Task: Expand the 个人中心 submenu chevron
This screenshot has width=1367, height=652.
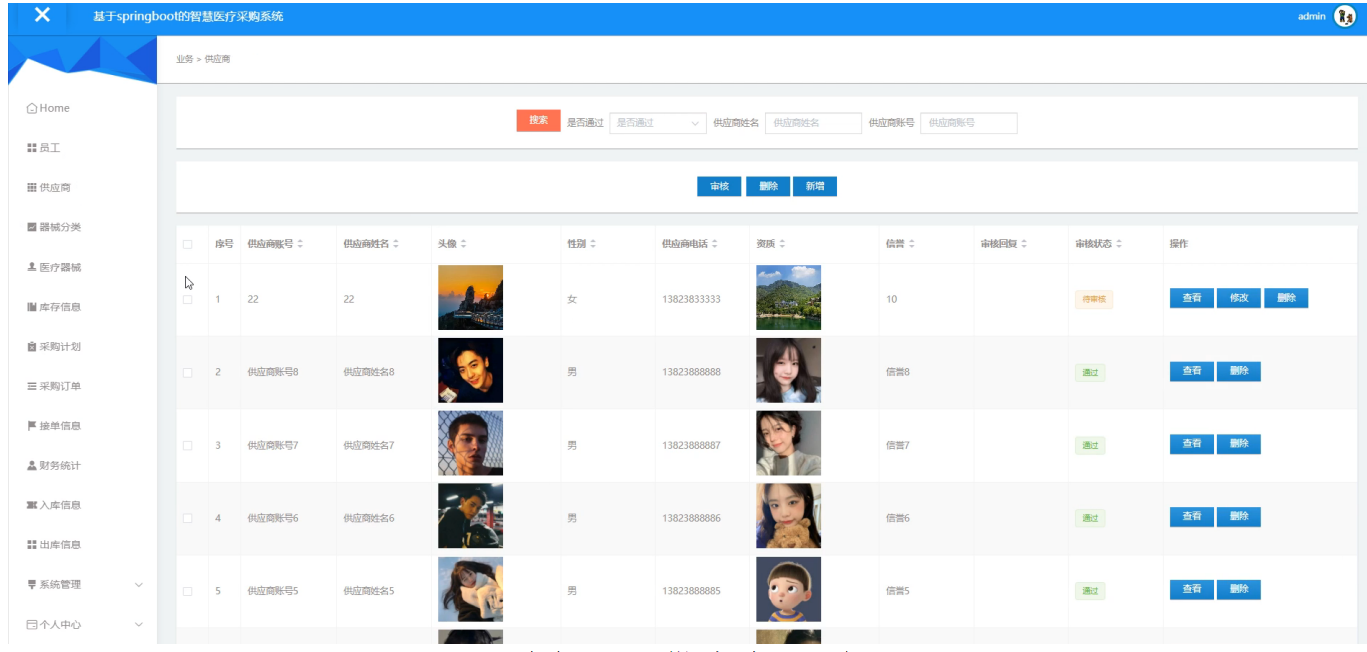Action: tap(139, 625)
